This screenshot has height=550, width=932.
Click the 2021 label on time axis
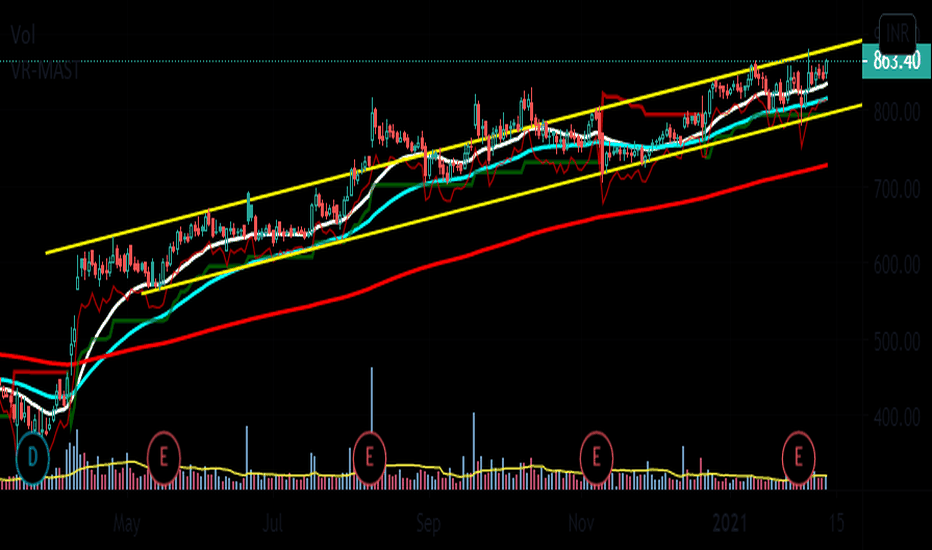(729, 523)
